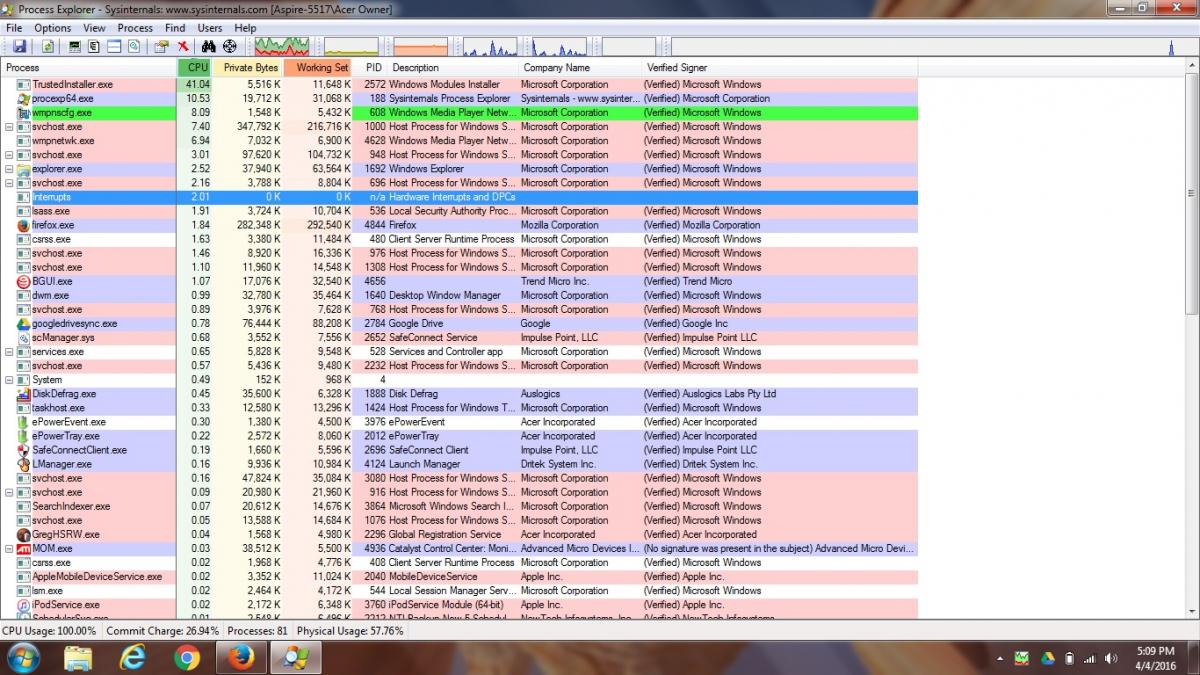Sort by the Private Bytes column header

point(248,68)
